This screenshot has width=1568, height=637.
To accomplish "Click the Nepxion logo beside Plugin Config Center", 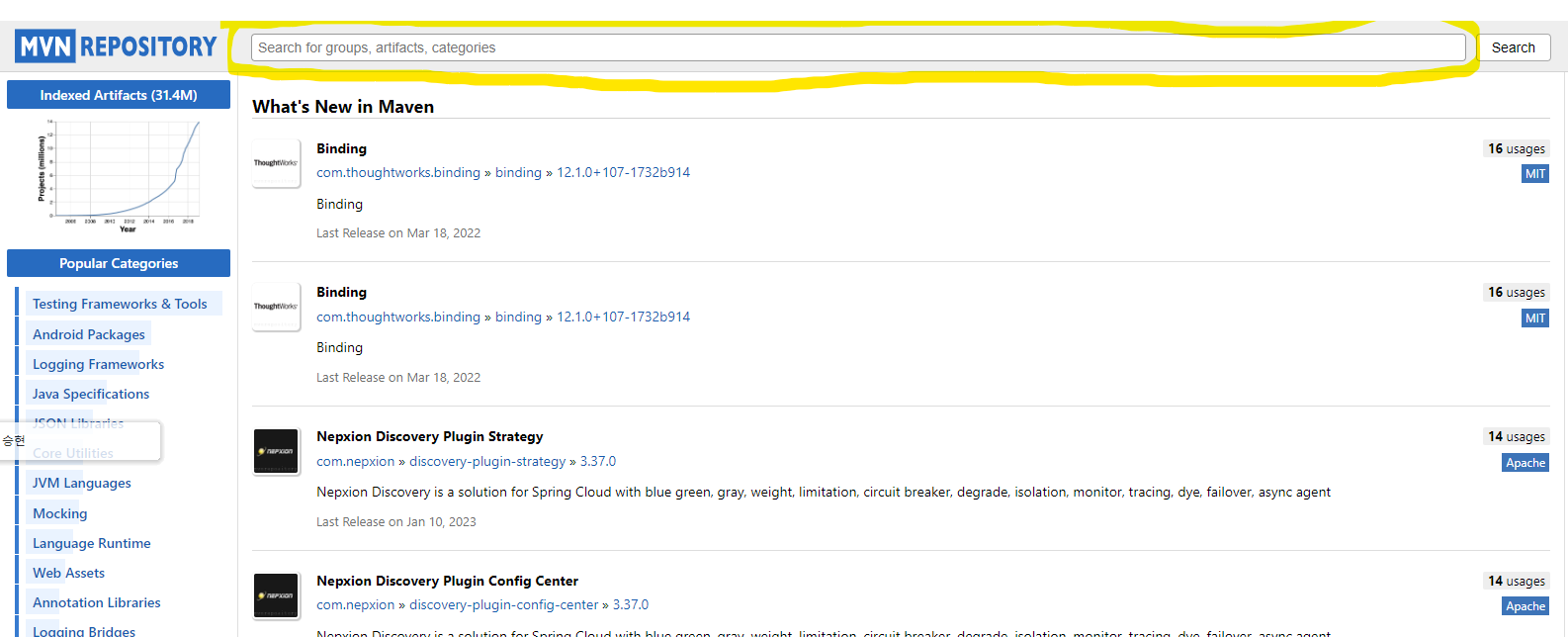I will [276, 595].
